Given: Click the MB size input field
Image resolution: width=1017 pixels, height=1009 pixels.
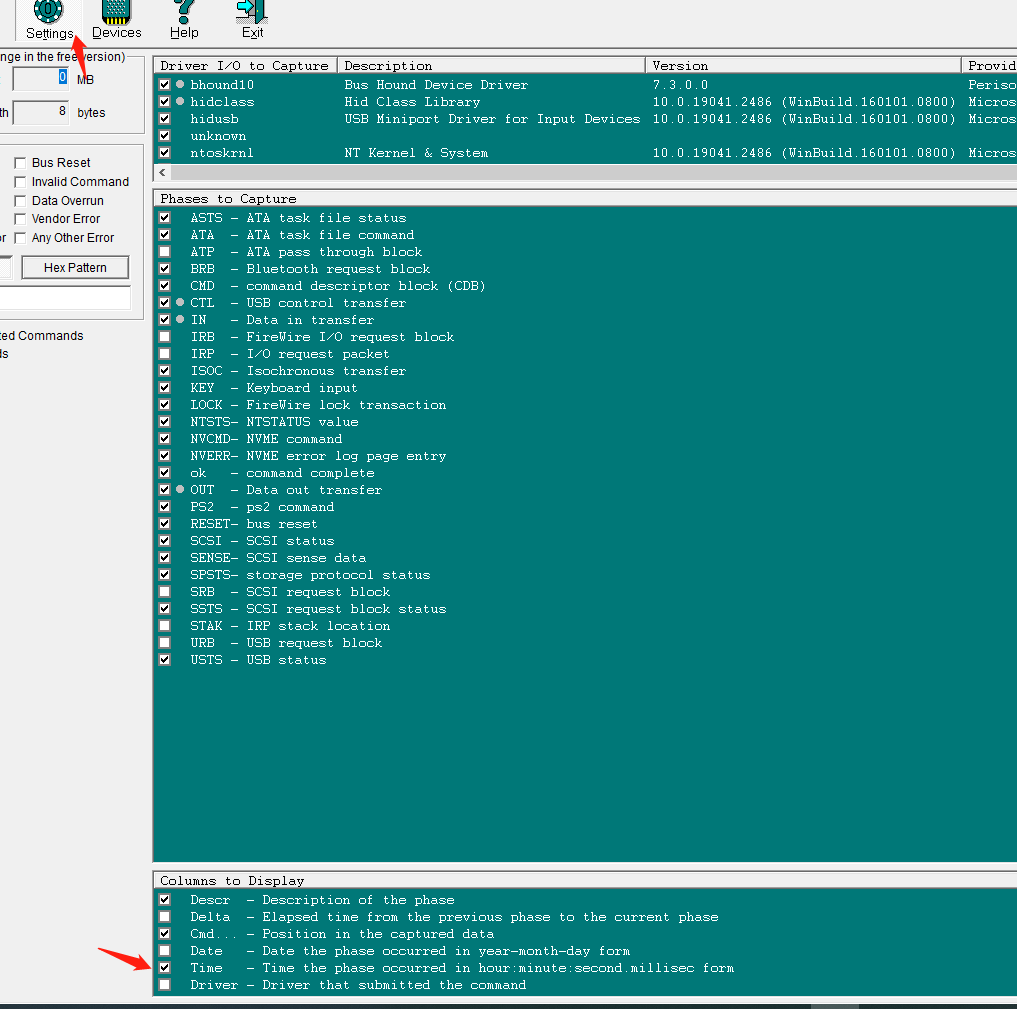Looking at the screenshot, I should (x=41, y=79).
